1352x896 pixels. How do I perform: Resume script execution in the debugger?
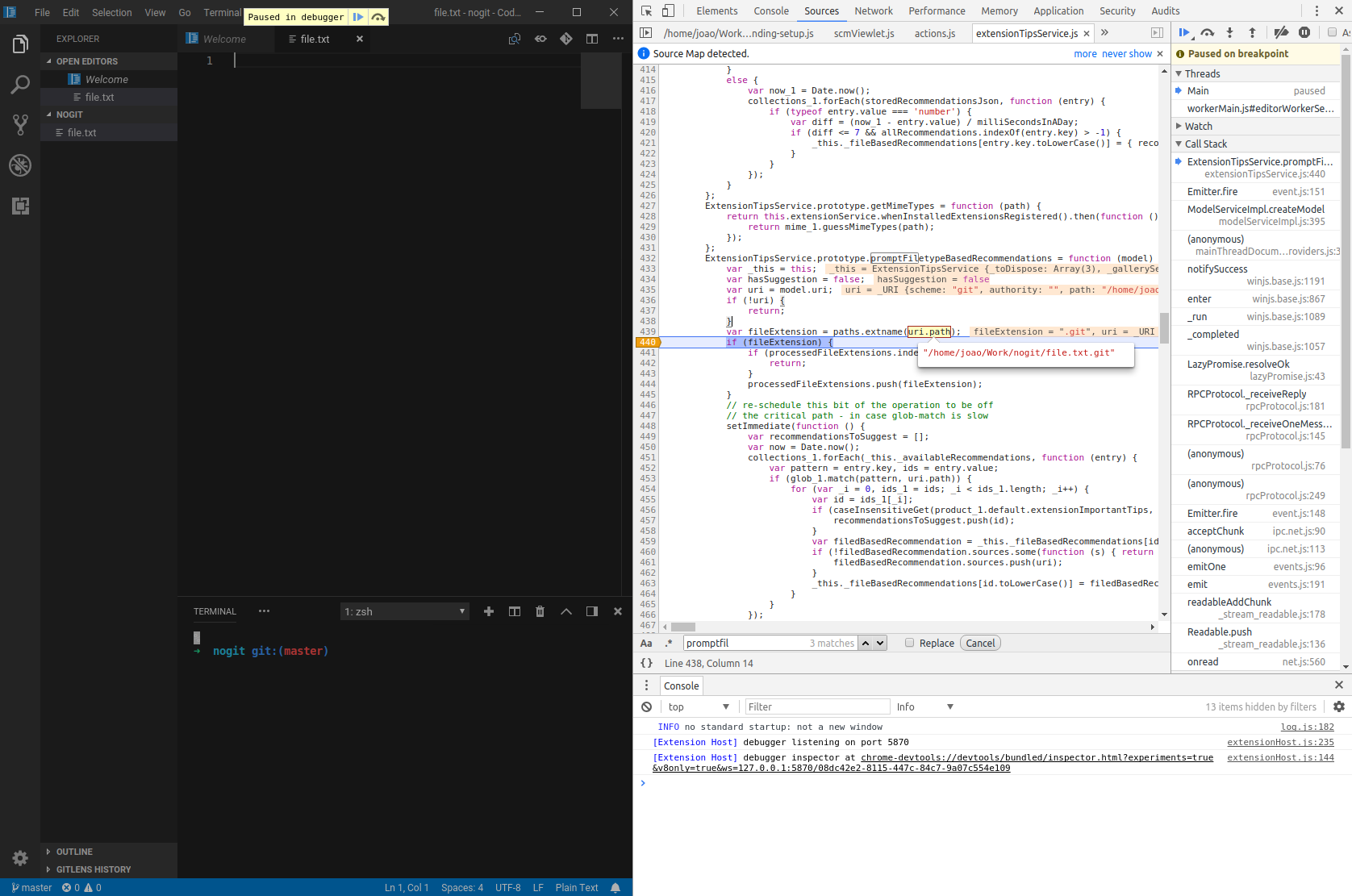1184,32
